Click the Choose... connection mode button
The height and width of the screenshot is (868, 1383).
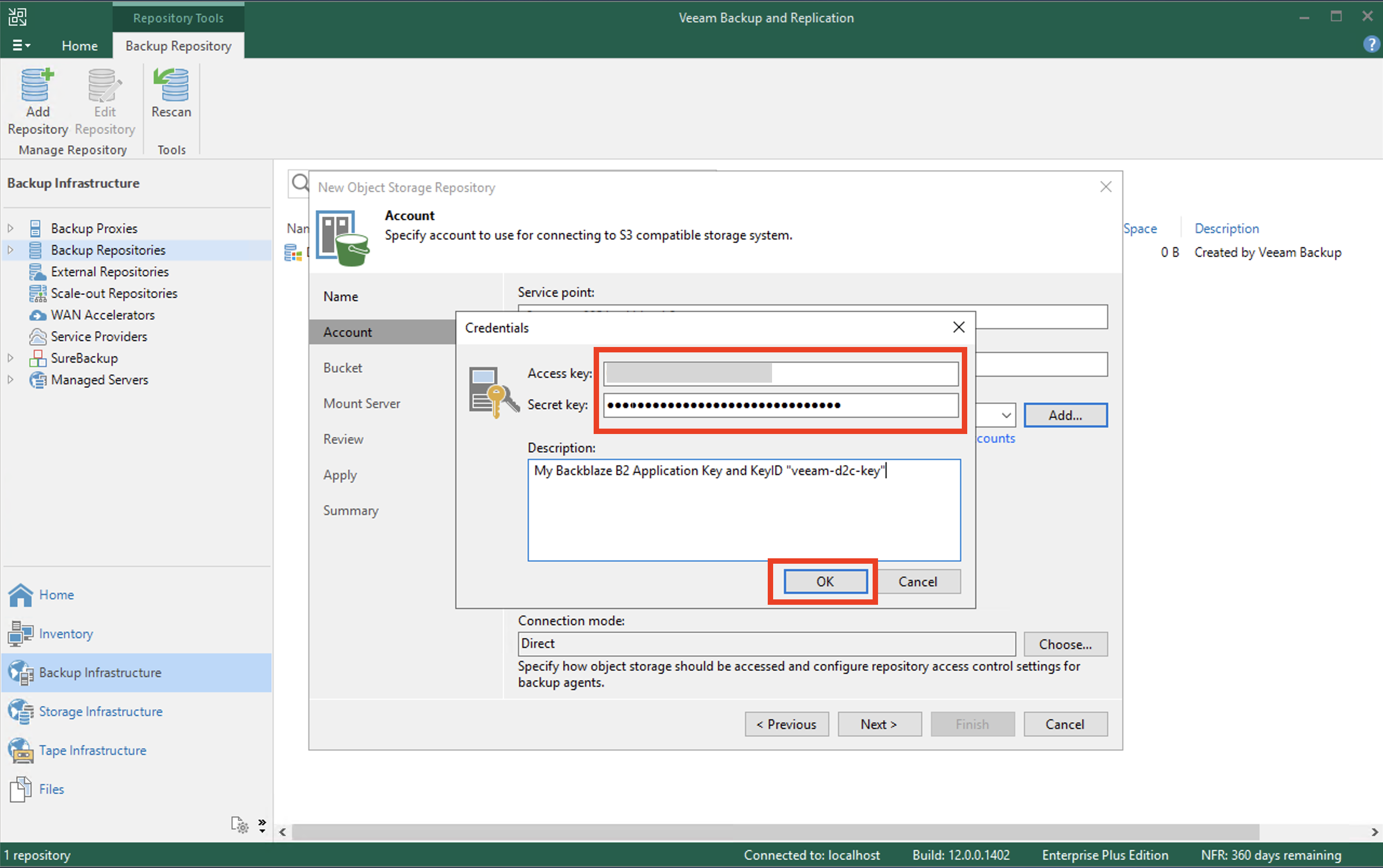pyautogui.click(x=1065, y=644)
